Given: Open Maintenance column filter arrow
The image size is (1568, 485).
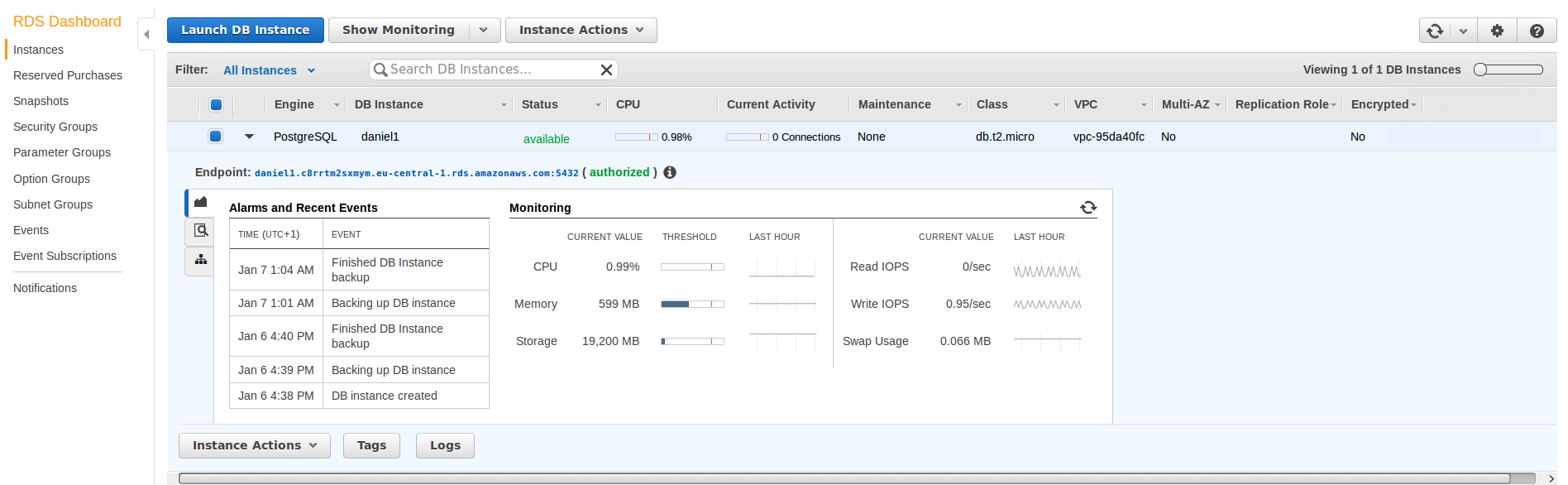Looking at the screenshot, I should [959, 105].
